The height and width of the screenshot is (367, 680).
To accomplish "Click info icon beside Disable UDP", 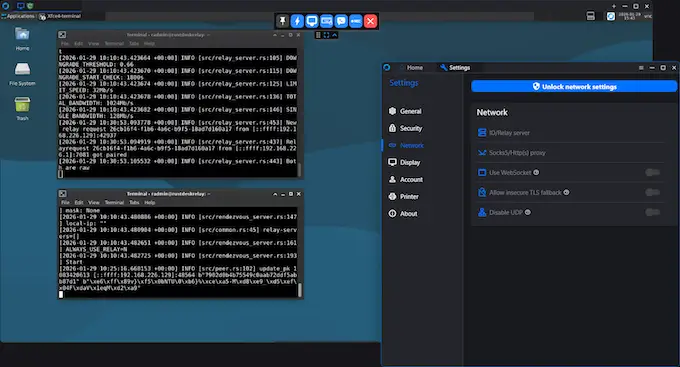I will [528, 212].
